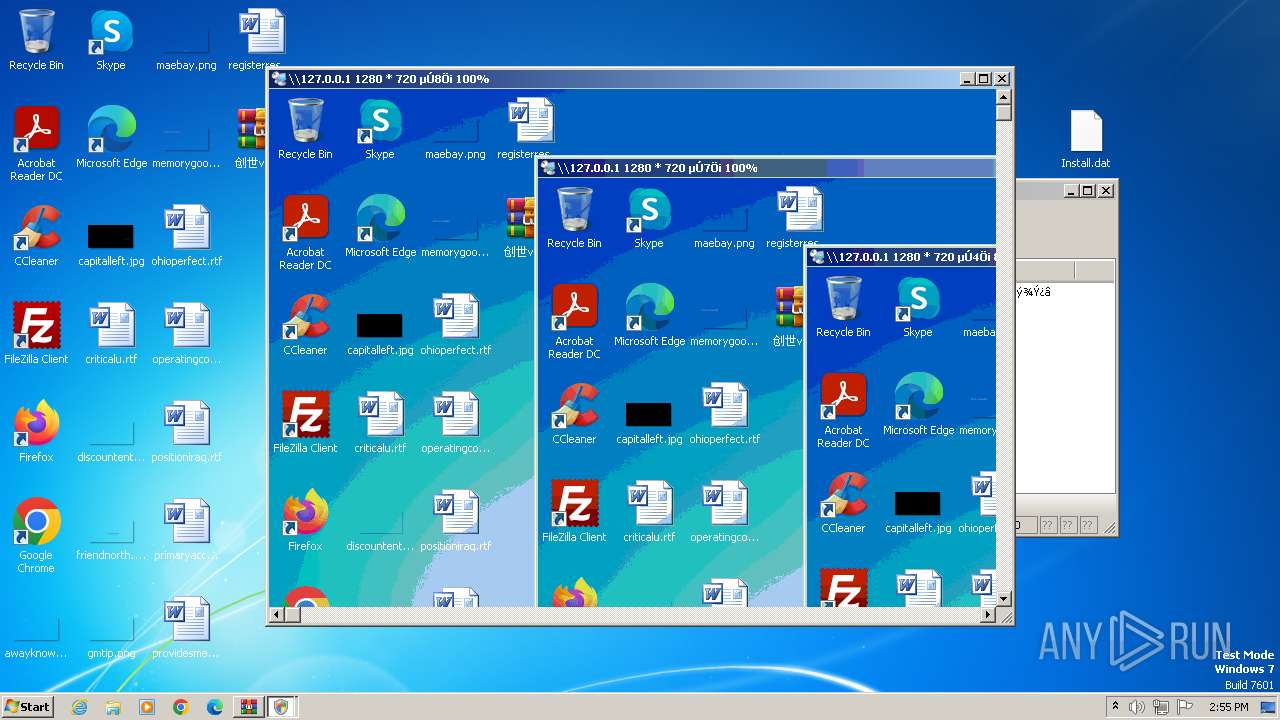Open Microsoft Edge from taskbar

[215, 707]
